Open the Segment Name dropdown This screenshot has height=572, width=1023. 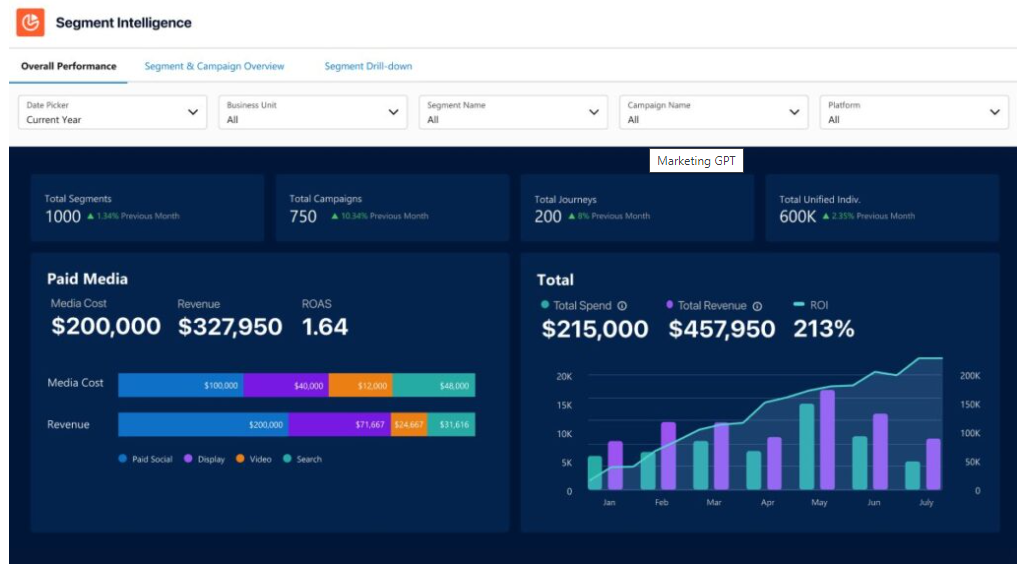[513, 112]
